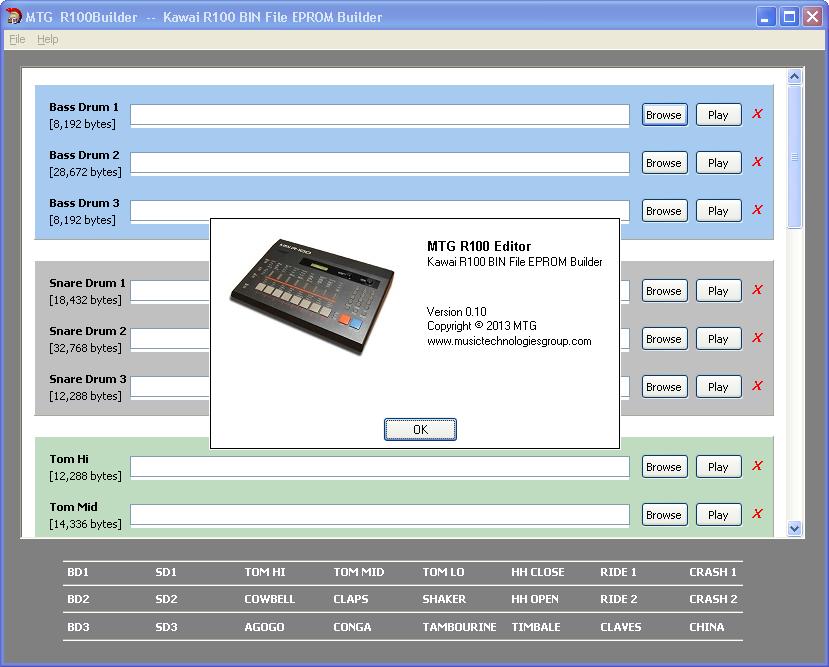Play the Snare Drum 2 sample
The height and width of the screenshot is (667, 829).
pos(719,339)
